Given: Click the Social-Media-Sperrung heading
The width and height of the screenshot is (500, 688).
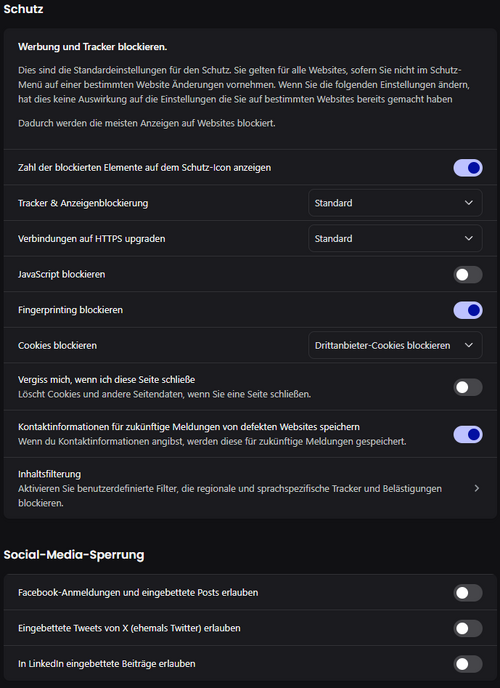Looking at the screenshot, I should [x=74, y=555].
